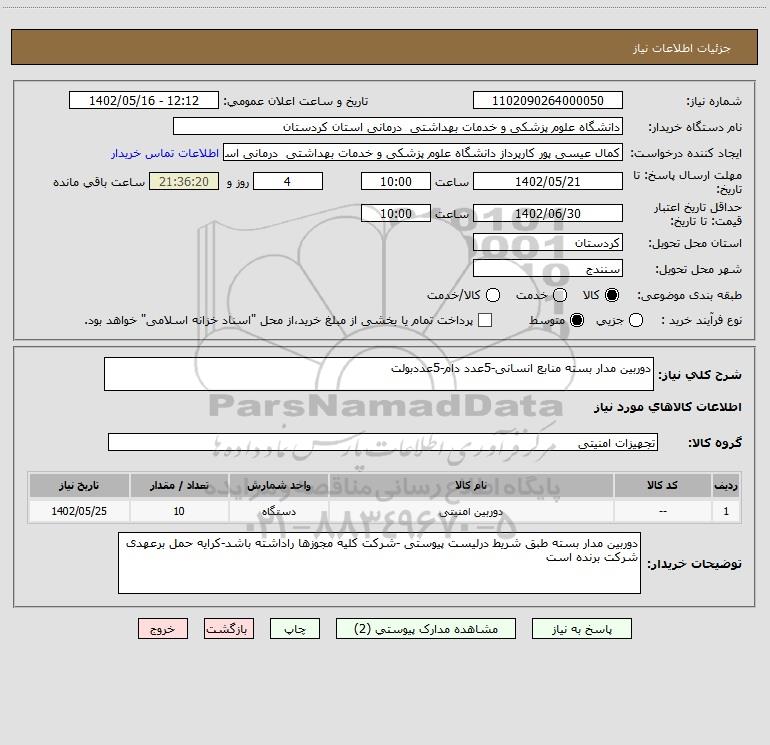Click the دستگاه unit cell
Viewport: 770px width, 745px height.
click(278, 511)
